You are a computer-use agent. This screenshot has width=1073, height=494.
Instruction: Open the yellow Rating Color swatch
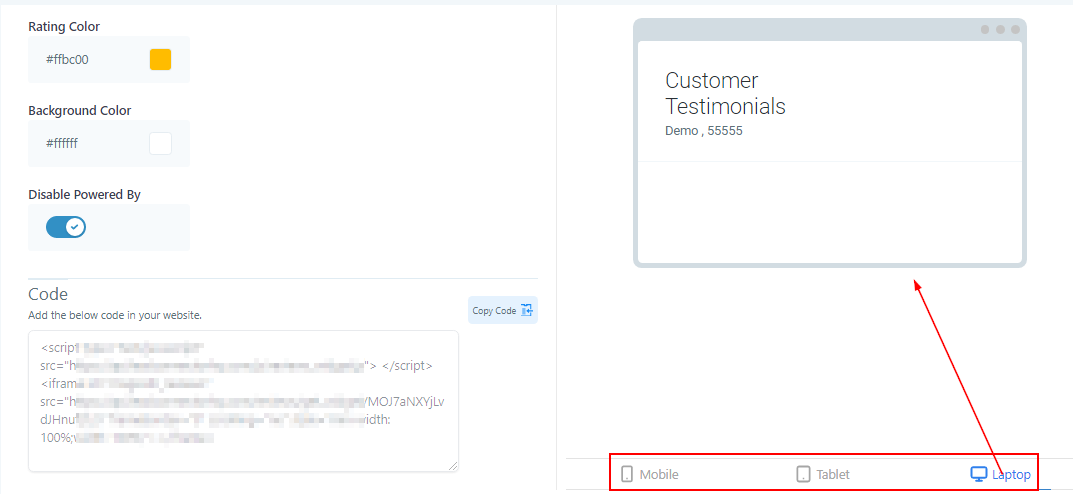pos(160,59)
